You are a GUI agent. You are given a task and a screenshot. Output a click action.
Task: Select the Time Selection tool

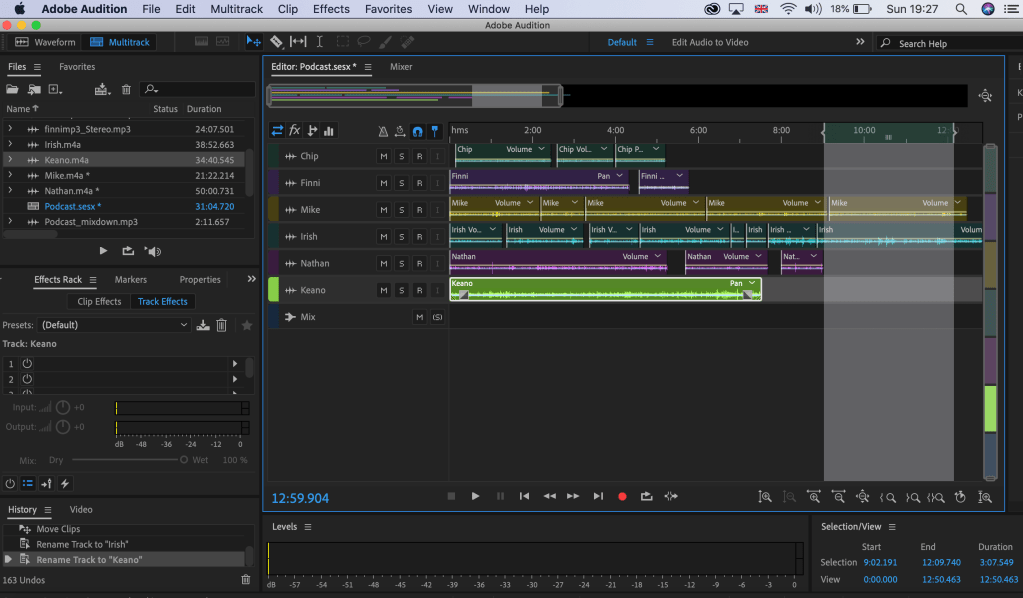319,42
